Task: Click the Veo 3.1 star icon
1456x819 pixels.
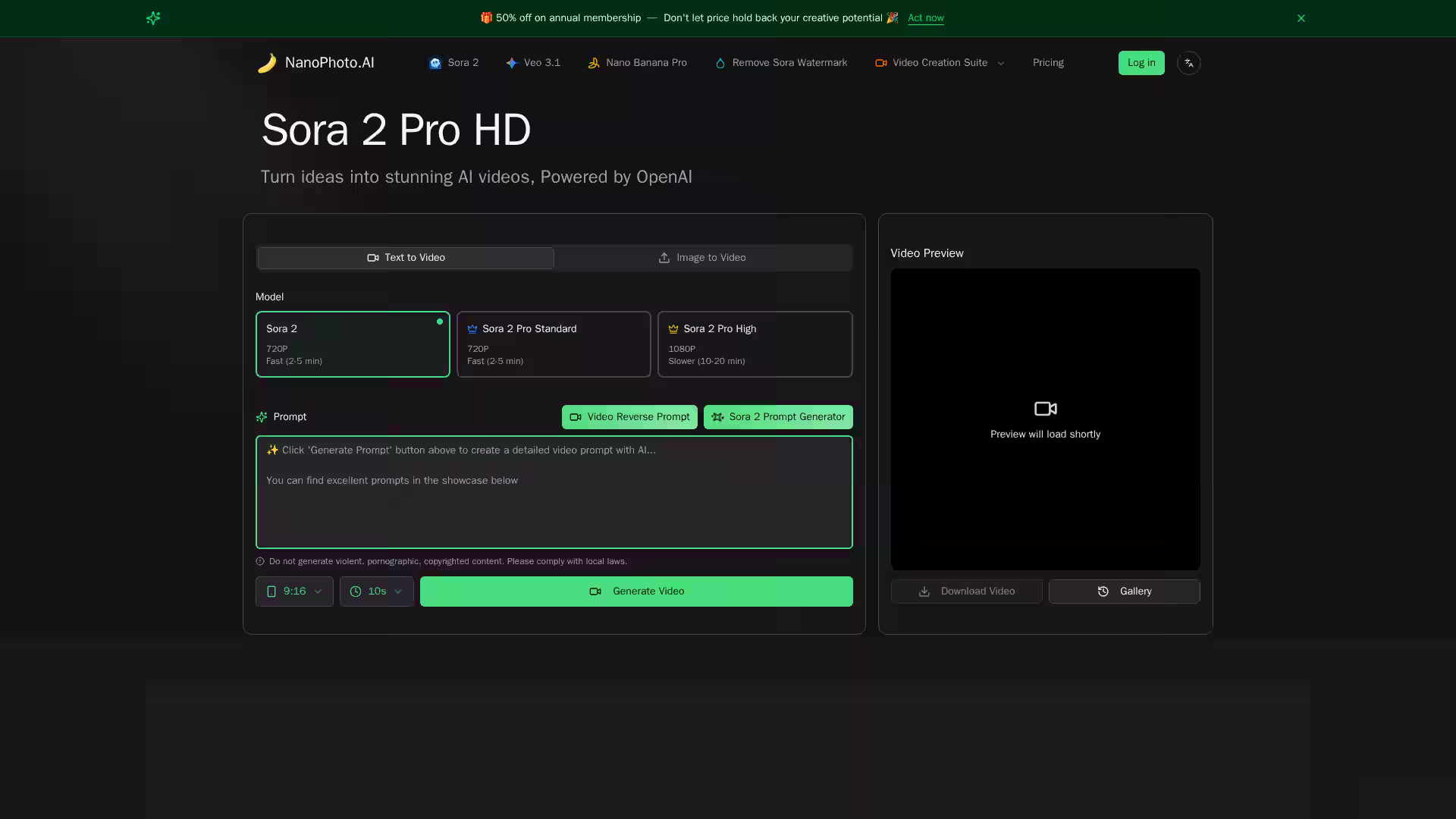Action: (512, 63)
